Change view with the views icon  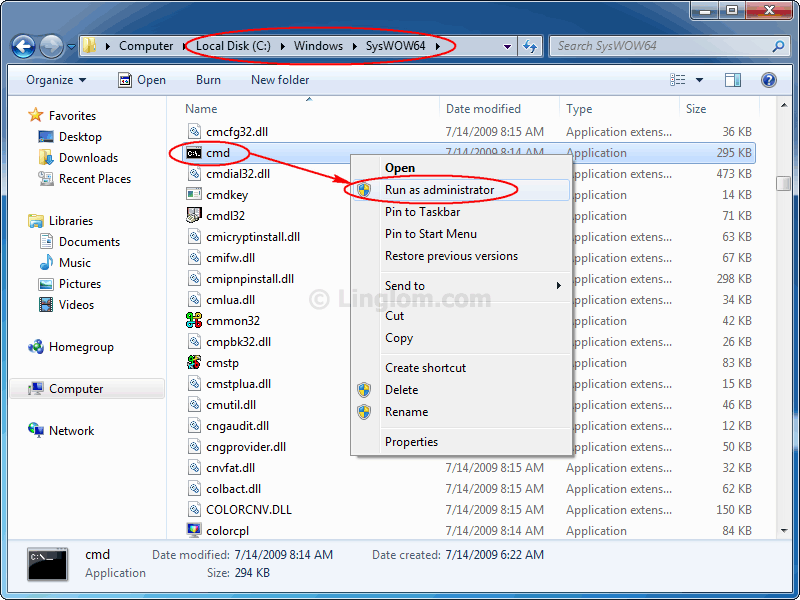pos(678,80)
